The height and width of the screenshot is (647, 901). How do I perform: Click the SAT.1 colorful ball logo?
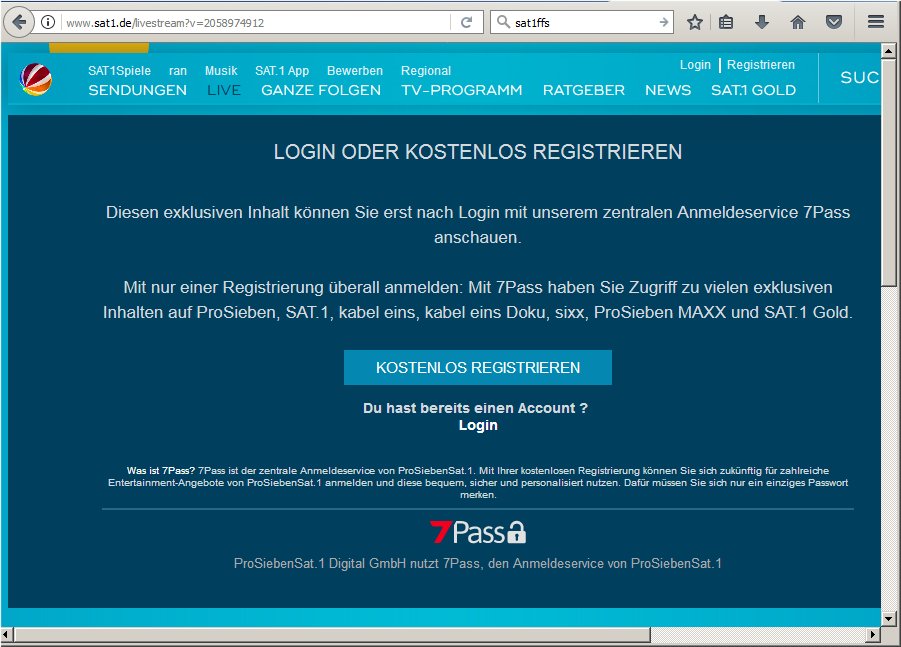36,79
